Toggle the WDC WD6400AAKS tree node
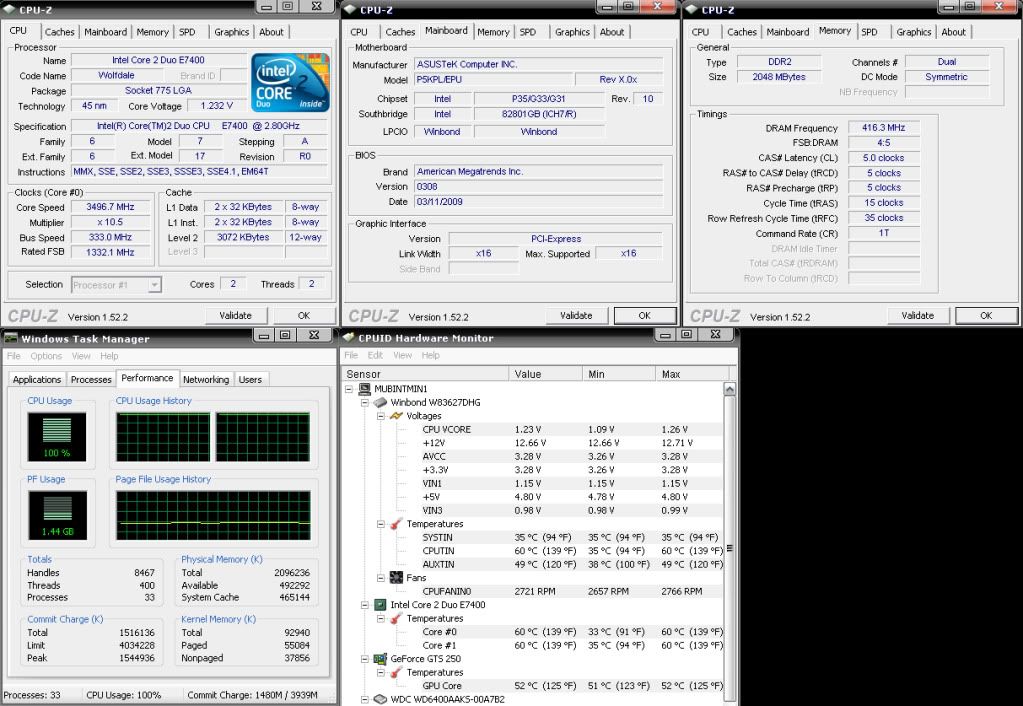This screenshot has width=1023, height=706. pyautogui.click(x=365, y=699)
